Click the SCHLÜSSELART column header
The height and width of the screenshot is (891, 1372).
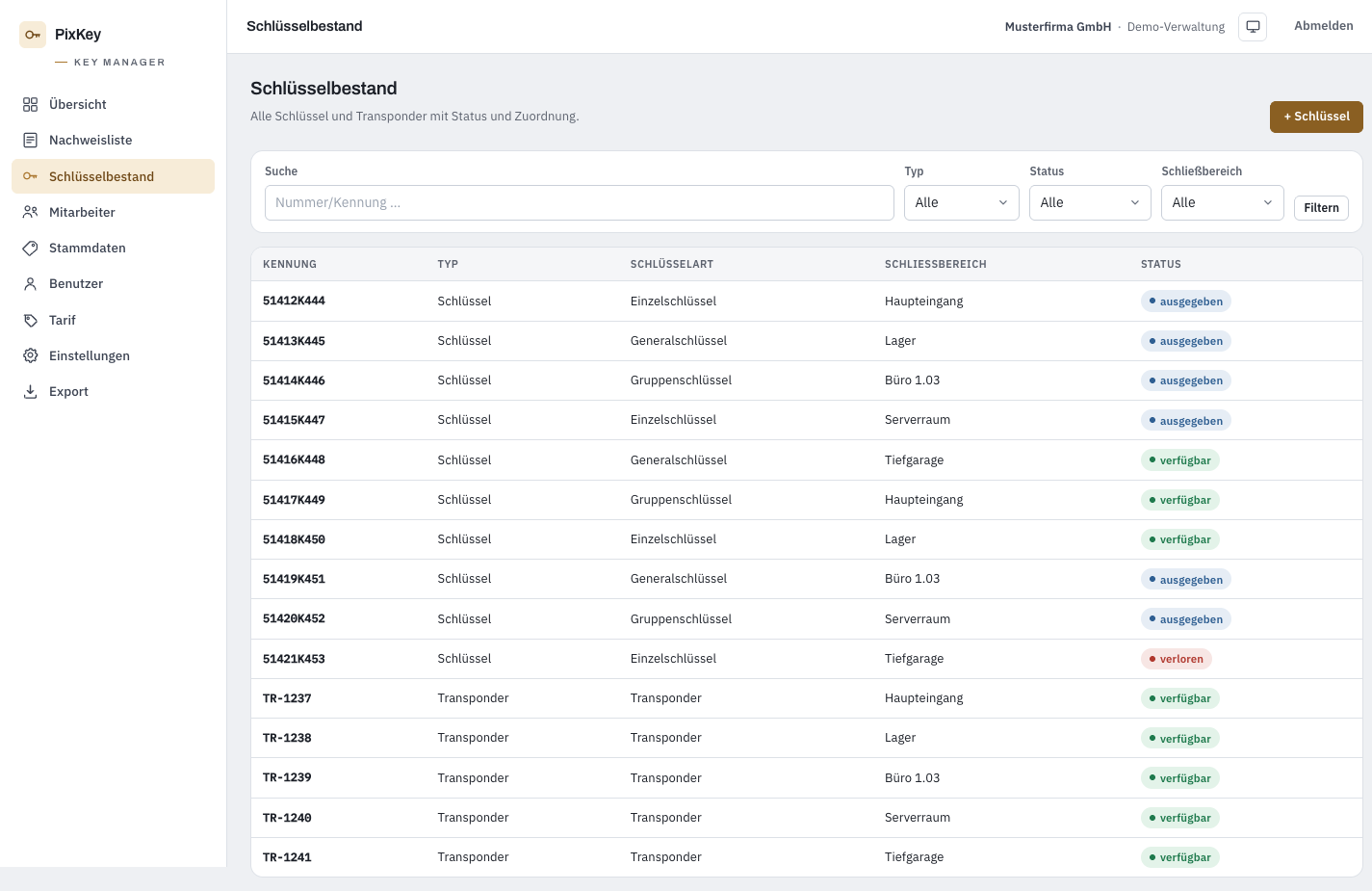[672, 264]
